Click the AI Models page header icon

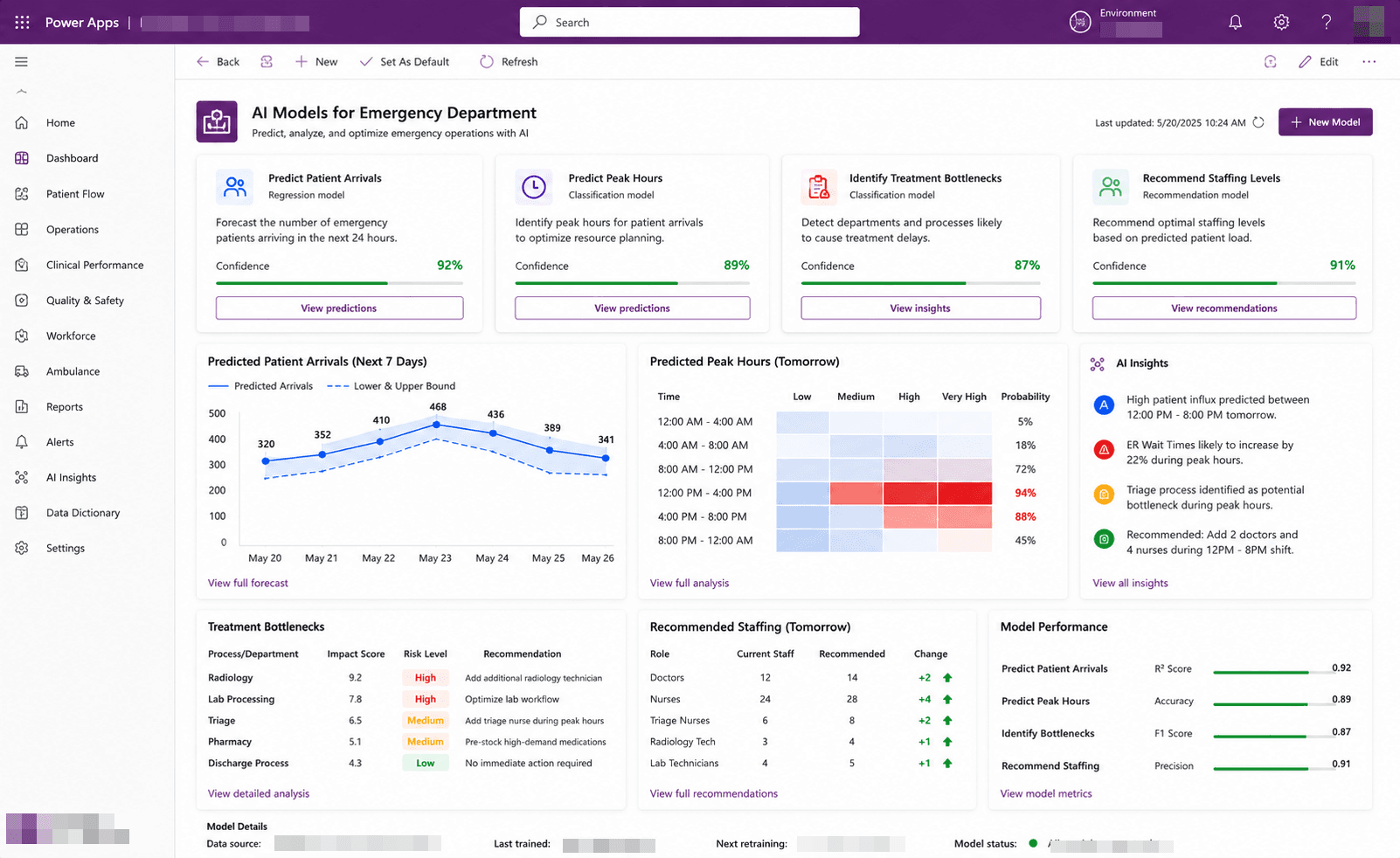217,121
